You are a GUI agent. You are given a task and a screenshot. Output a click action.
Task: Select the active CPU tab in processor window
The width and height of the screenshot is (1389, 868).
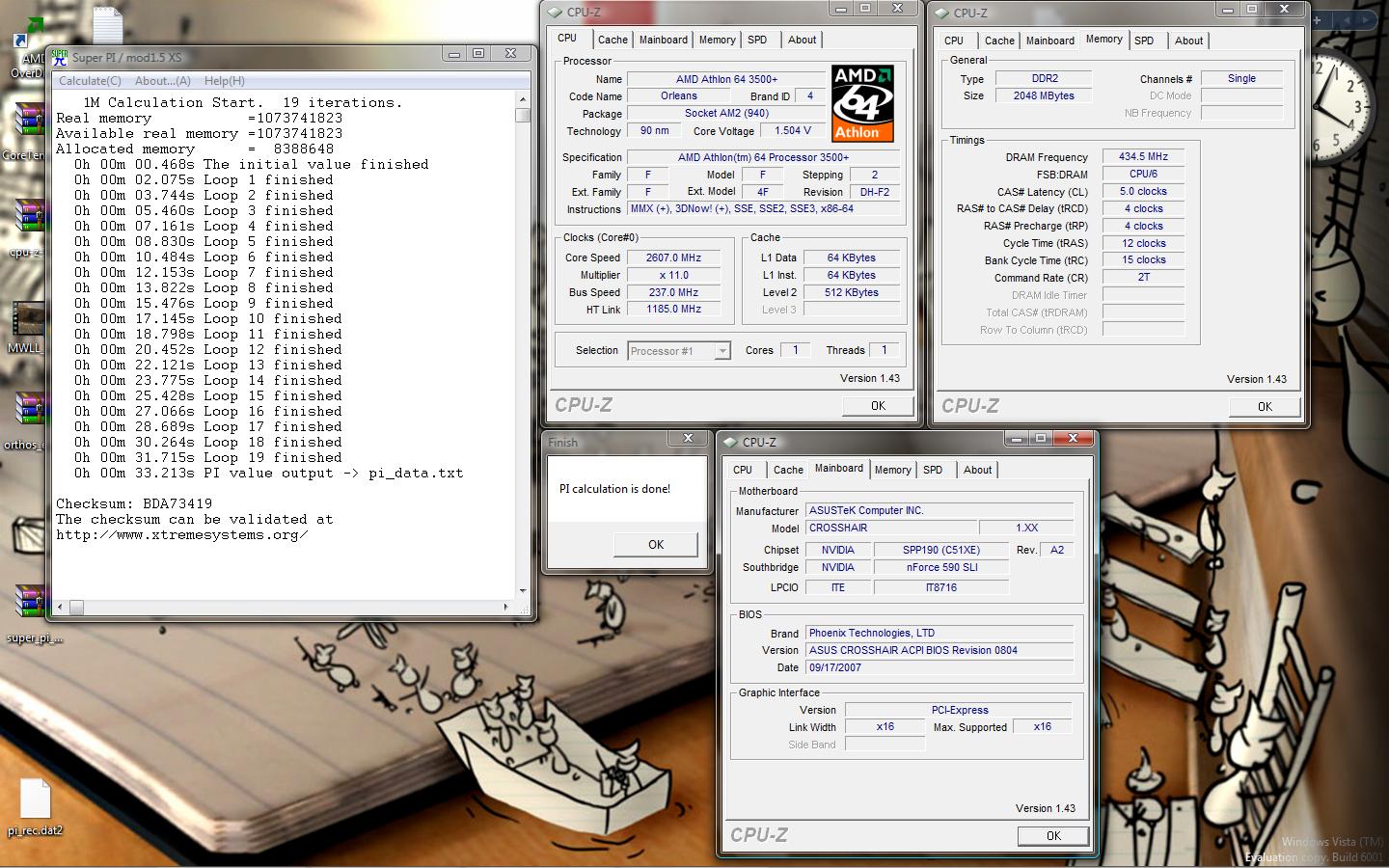click(x=567, y=38)
